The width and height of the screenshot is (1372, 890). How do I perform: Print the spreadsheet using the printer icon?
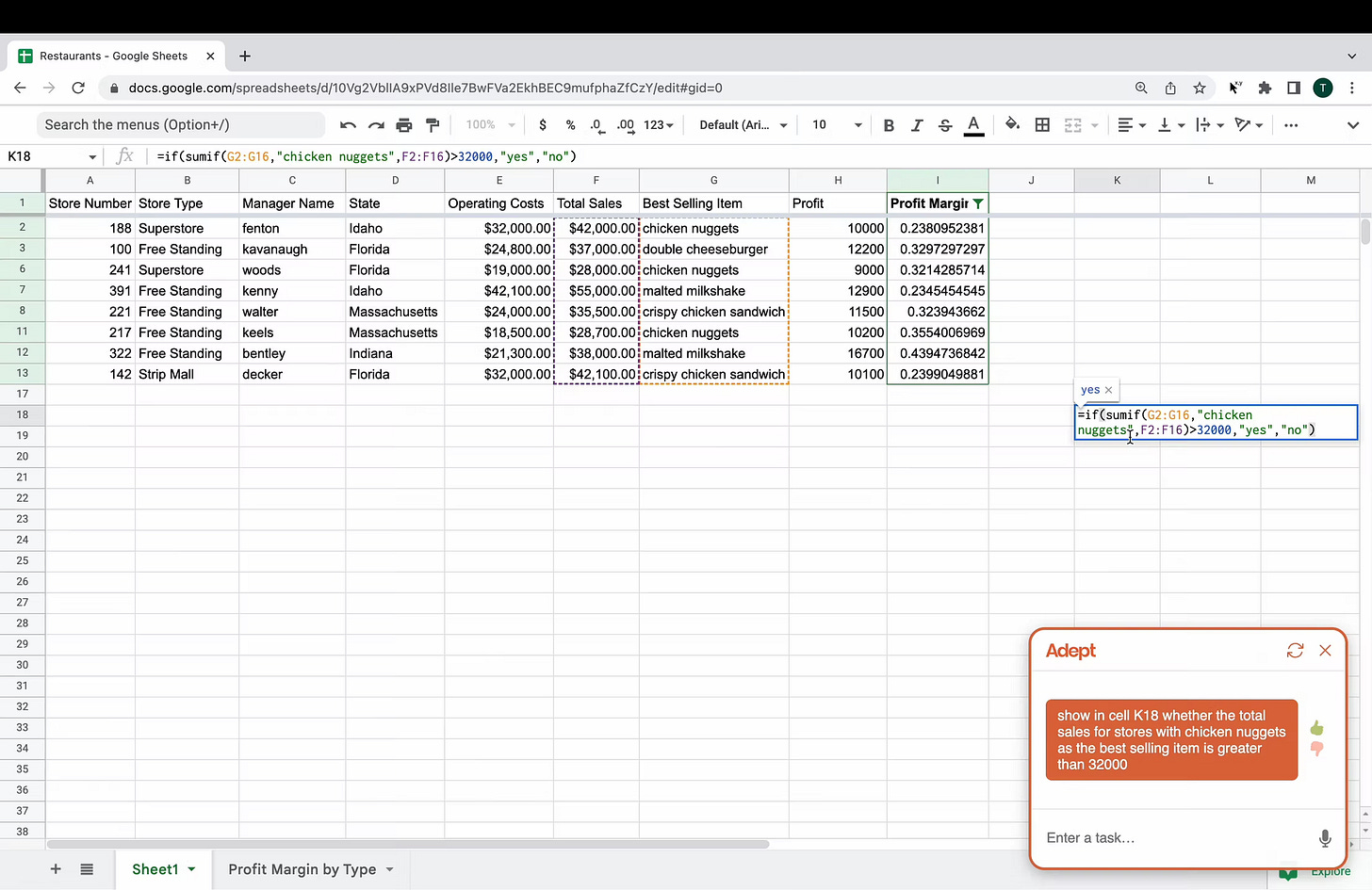(x=404, y=124)
